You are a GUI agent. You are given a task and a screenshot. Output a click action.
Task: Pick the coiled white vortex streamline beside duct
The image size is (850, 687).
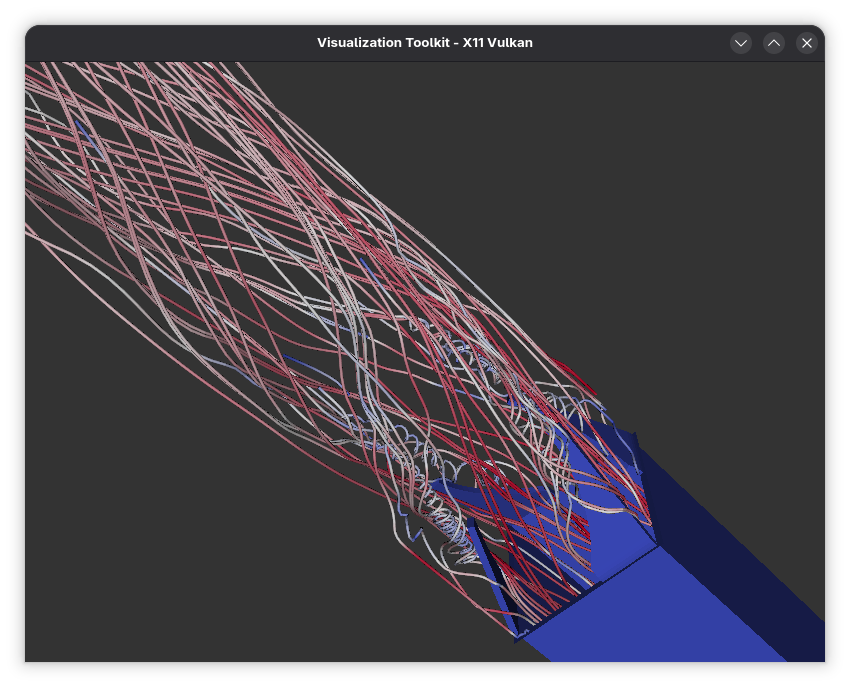(x=440, y=520)
